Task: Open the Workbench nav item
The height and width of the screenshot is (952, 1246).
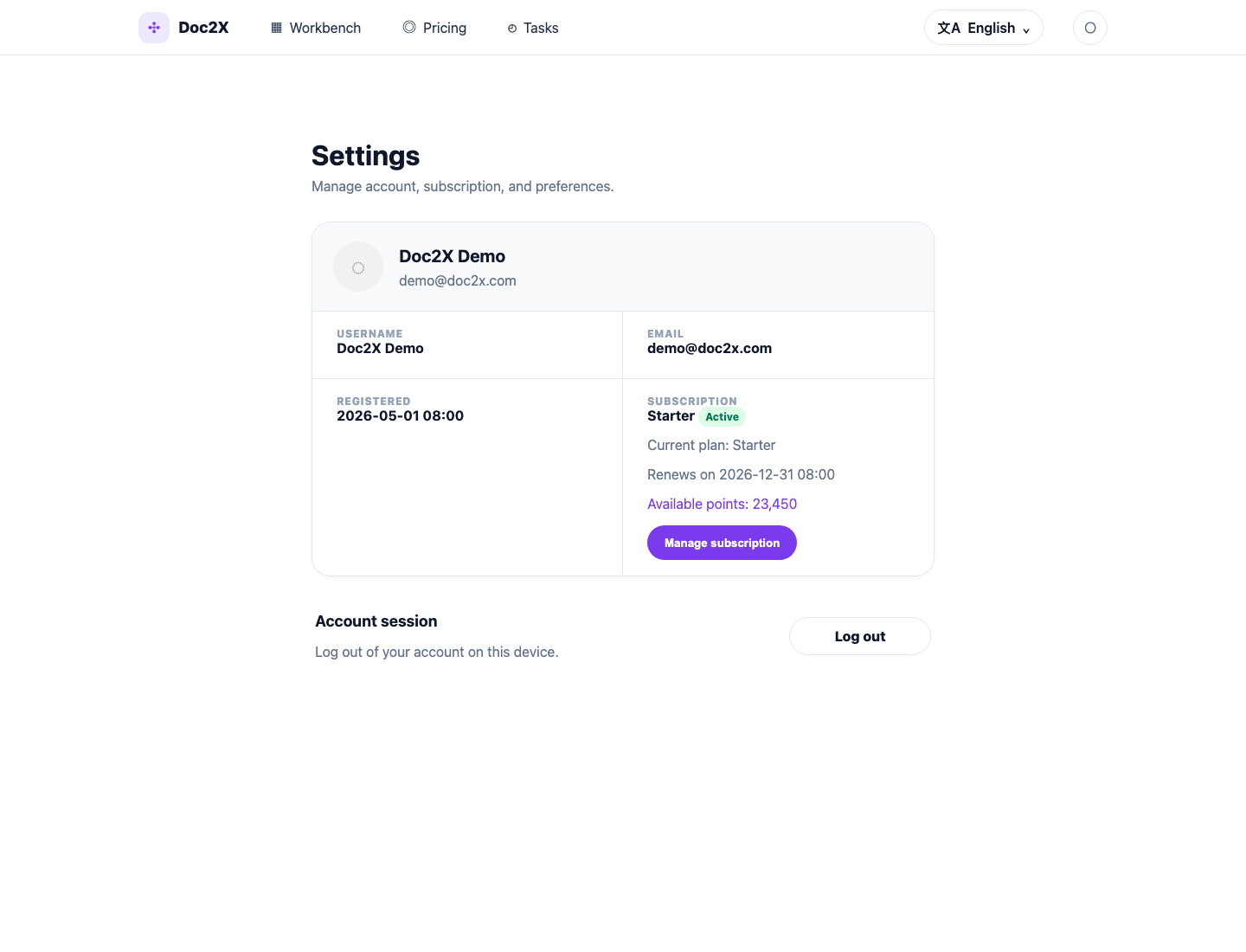Action: 316,28
